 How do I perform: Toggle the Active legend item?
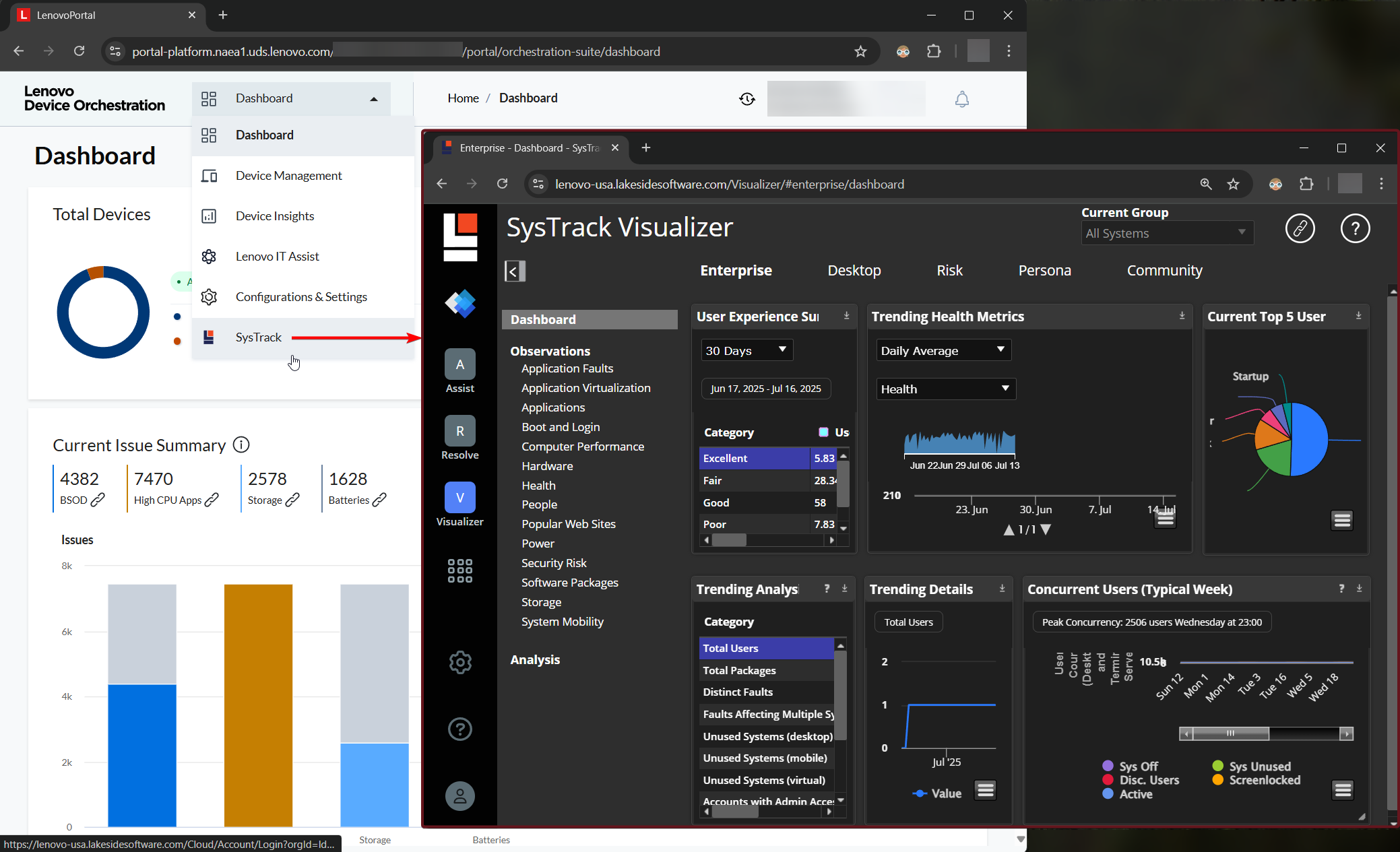coord(1128,794)
